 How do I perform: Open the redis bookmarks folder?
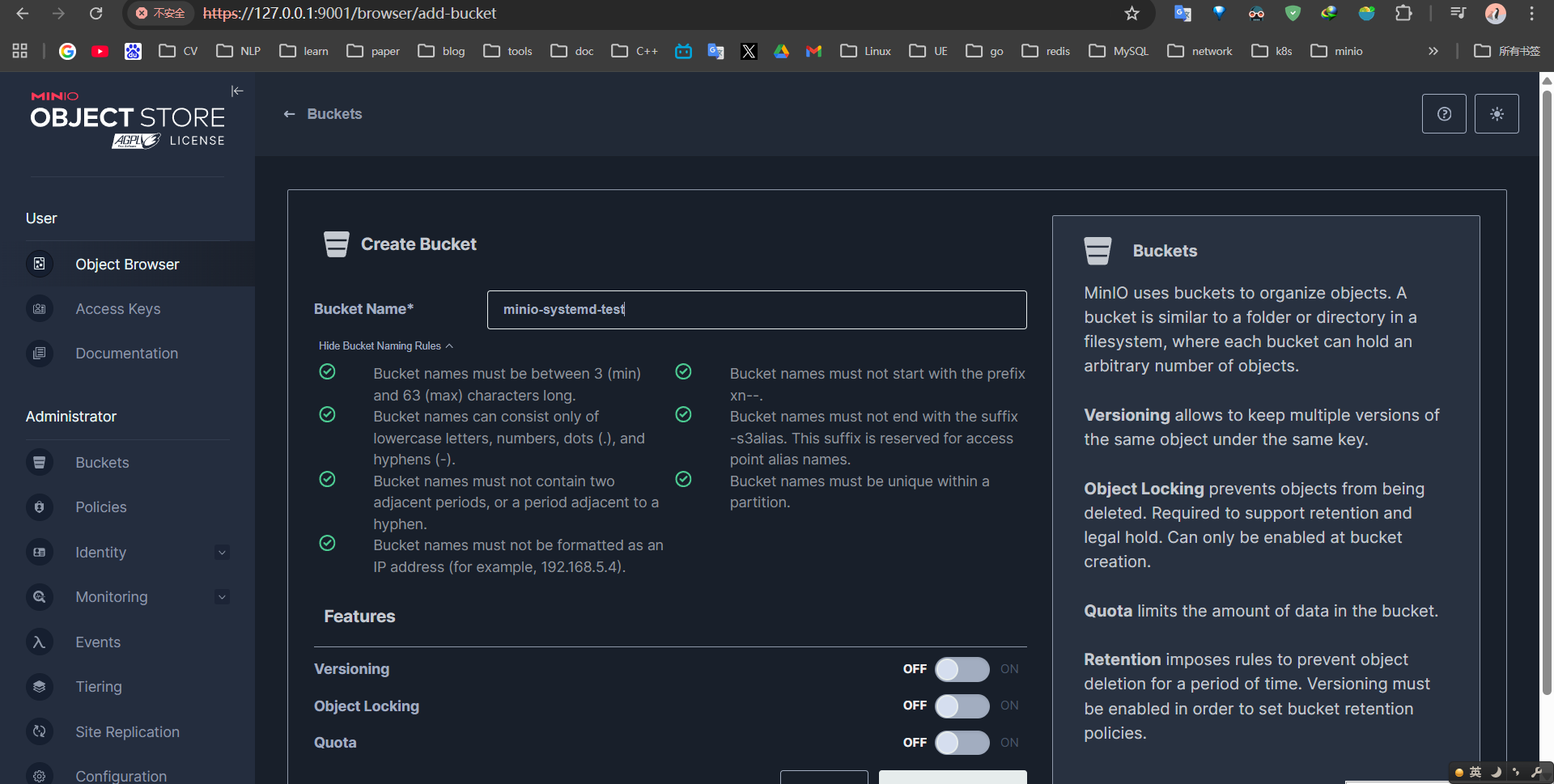1046,51
